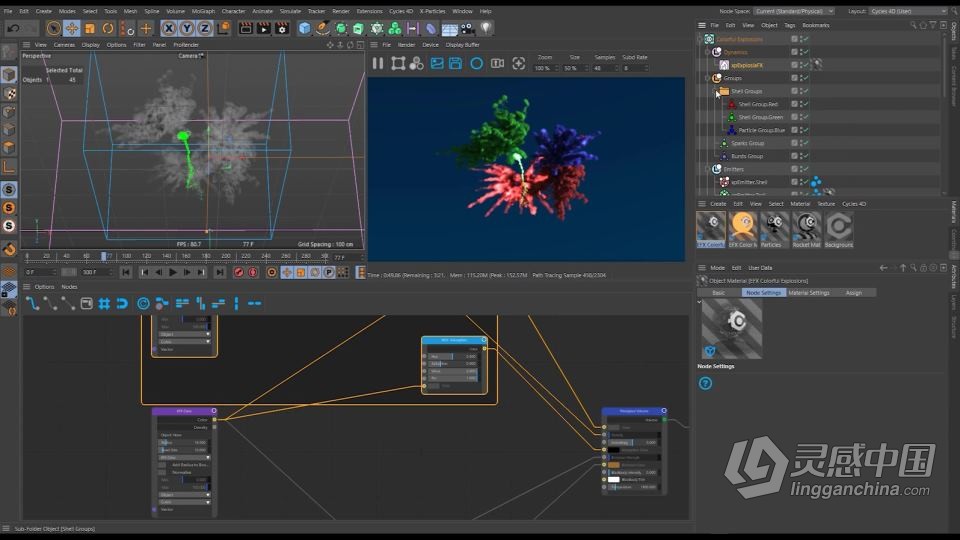The width and height of the screenshot is (960, 540).
Task: Open the Layout dropdown
Action: [908, 11]
